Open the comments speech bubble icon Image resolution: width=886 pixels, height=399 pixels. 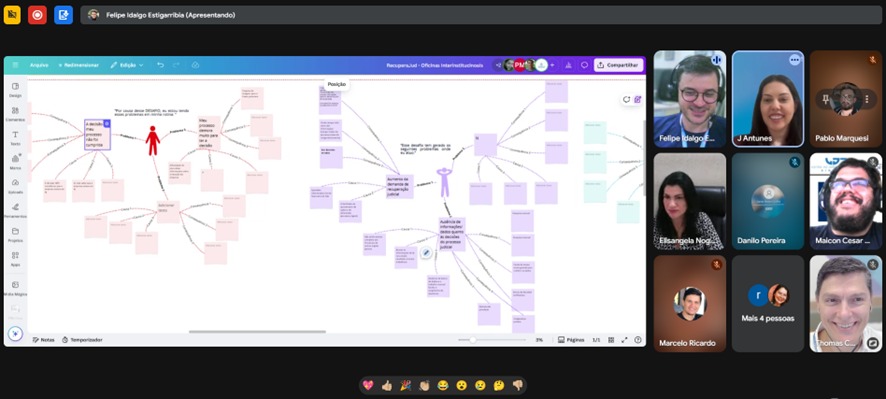click(584, 65)
